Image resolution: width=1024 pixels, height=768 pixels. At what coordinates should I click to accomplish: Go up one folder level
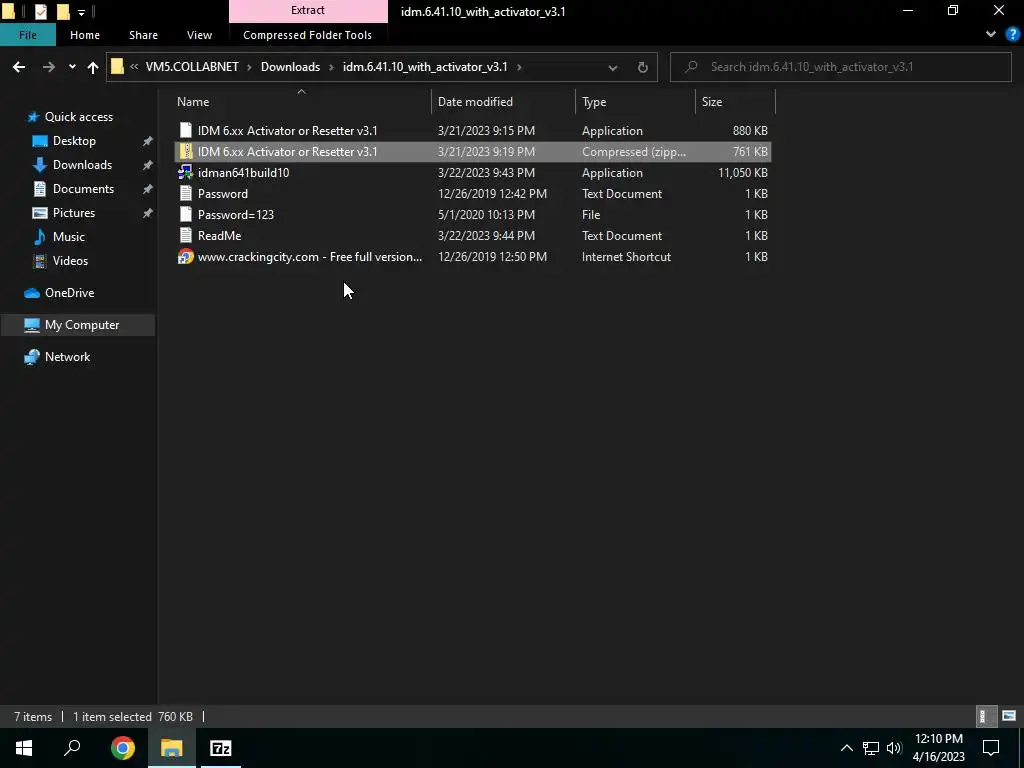click(93, 67)
